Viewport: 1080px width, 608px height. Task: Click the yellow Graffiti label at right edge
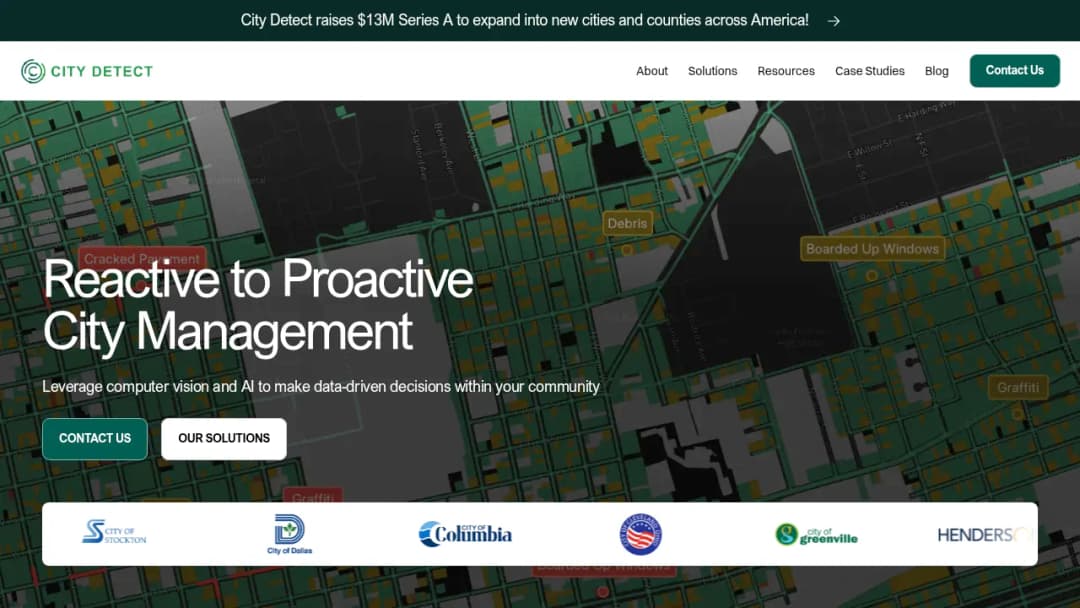[x=1018, y=387]
